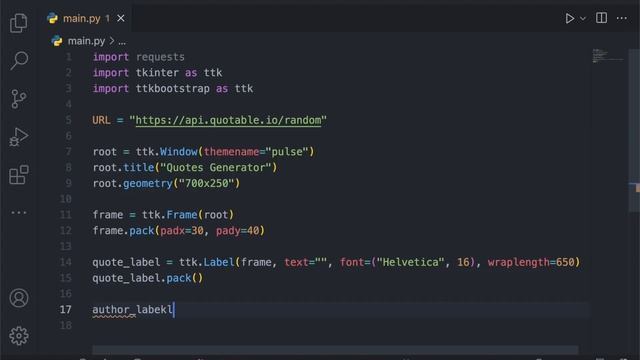Click the wraplength=650 argument
Viewport: 640px width, 360px height.
tap(531, 262)
